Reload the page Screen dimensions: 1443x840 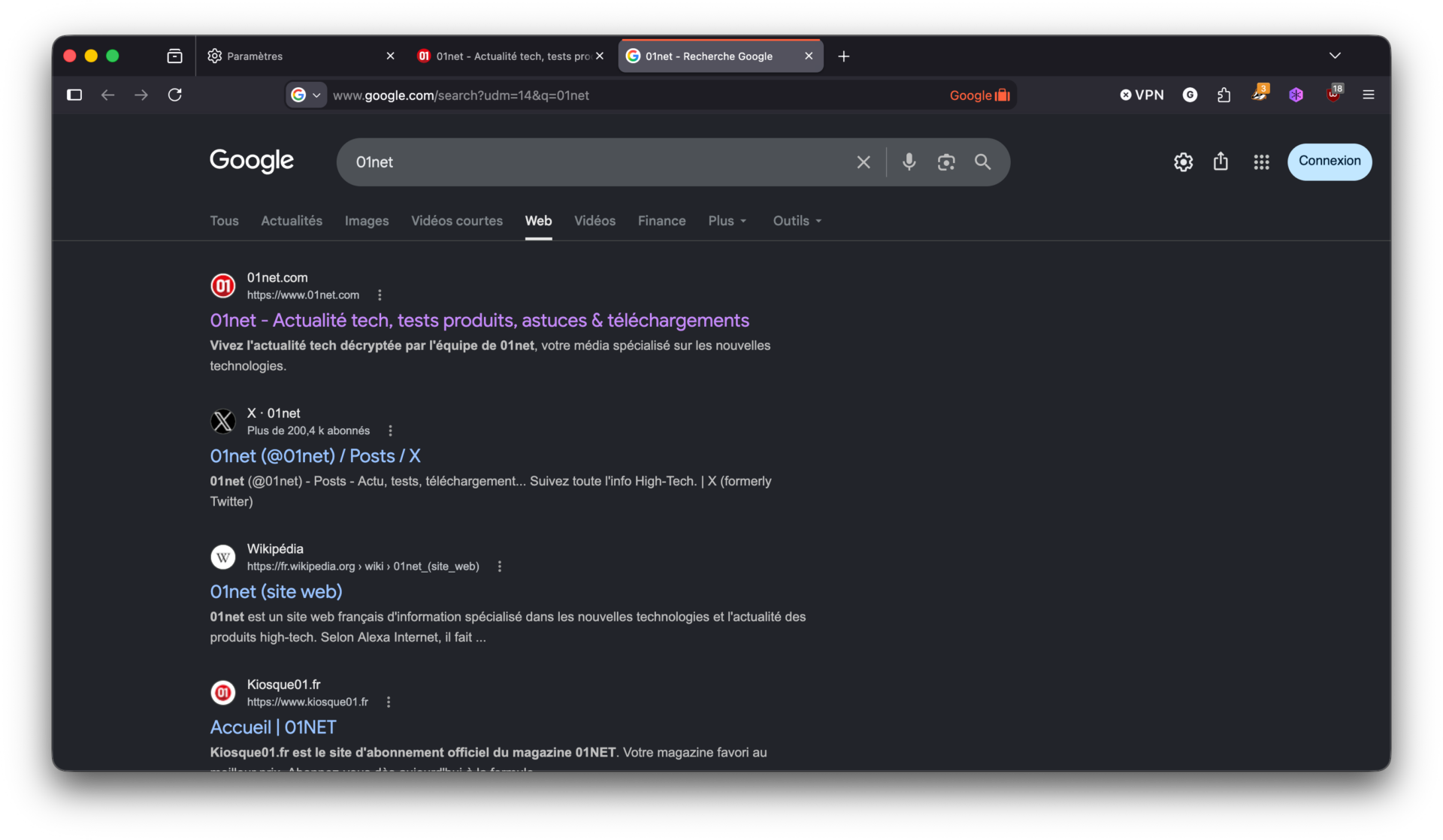(175, 95)
